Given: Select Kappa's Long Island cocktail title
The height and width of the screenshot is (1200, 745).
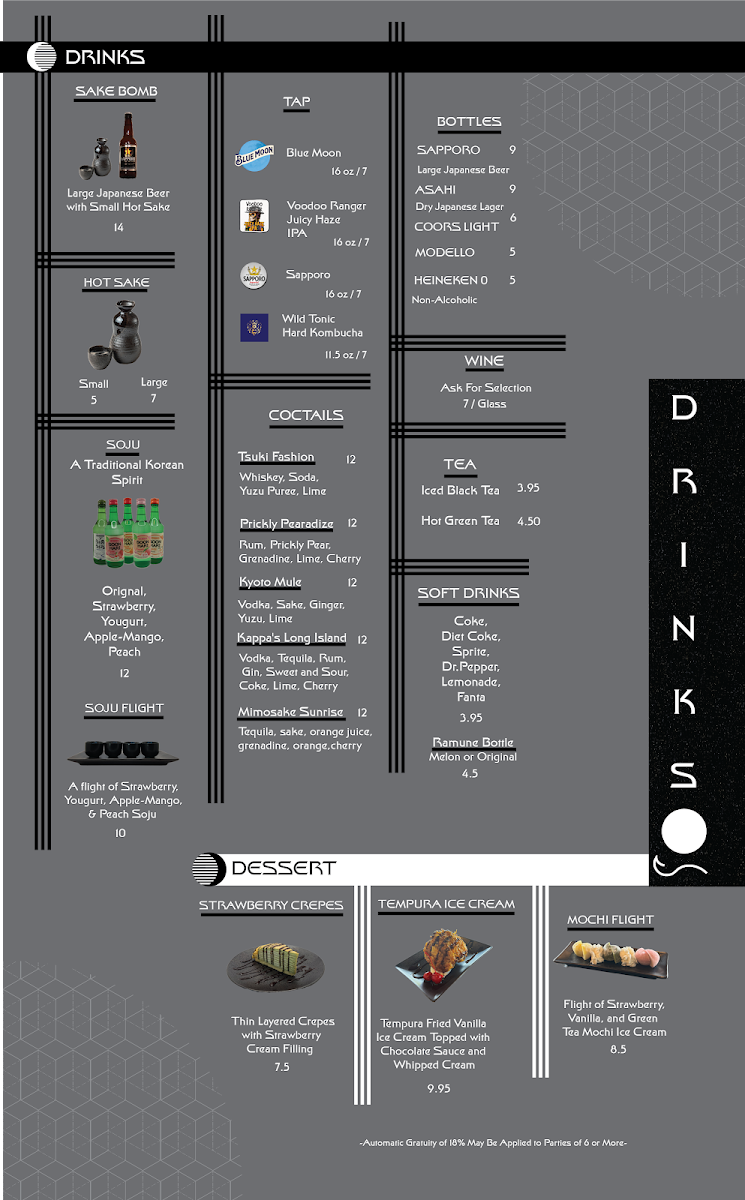Looking at the screenshot, I should pos(292,638).
